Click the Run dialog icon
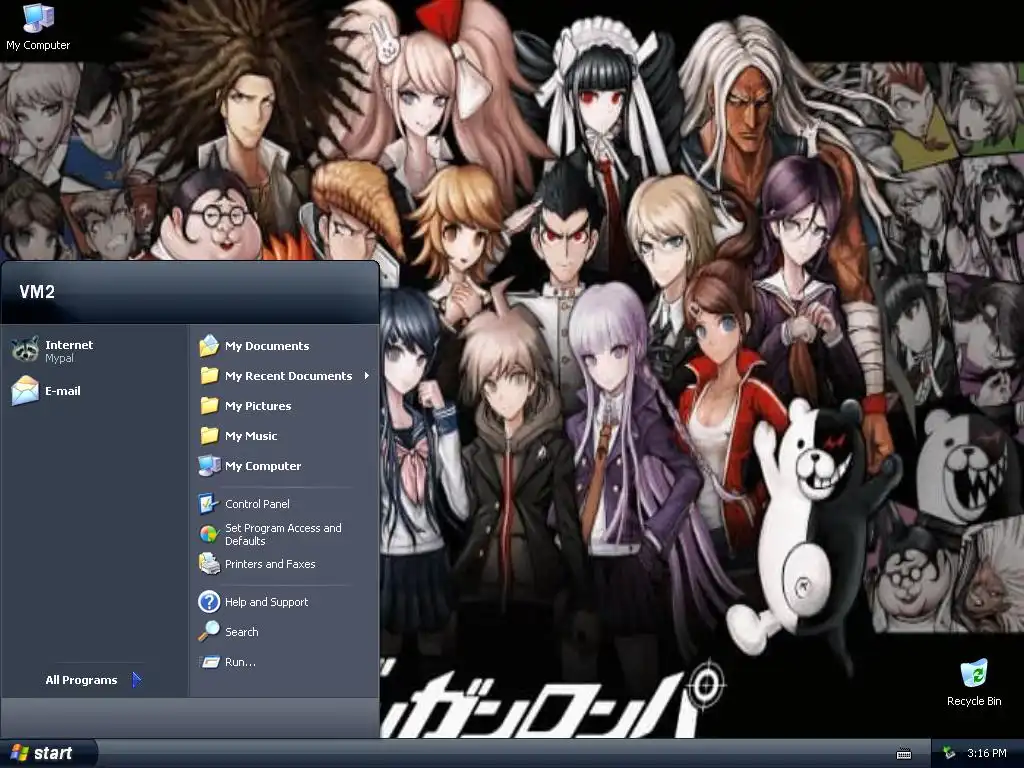1024x768 pixels. 209,662
